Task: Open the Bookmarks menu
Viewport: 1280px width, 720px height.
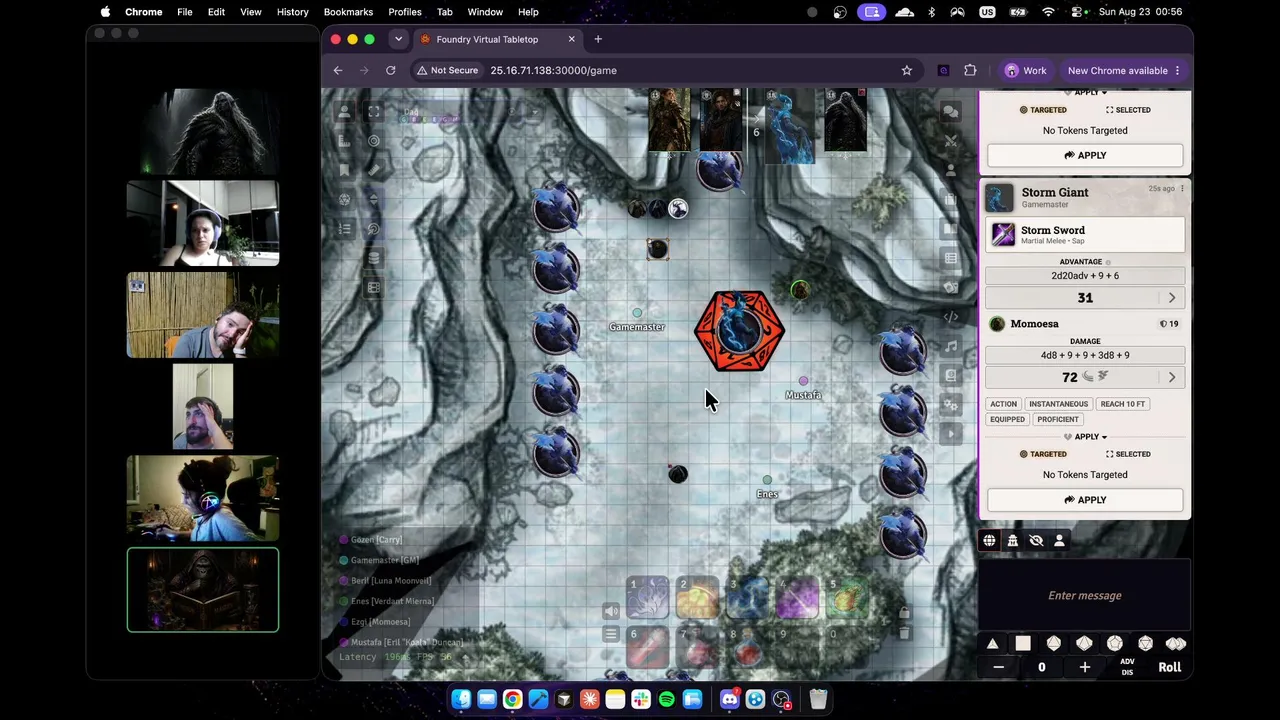Action: click(x=348, y=12)
